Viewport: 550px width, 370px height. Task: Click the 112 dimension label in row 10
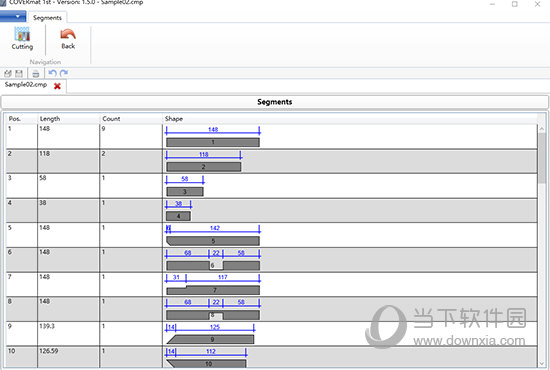click(x=211, y=351)
